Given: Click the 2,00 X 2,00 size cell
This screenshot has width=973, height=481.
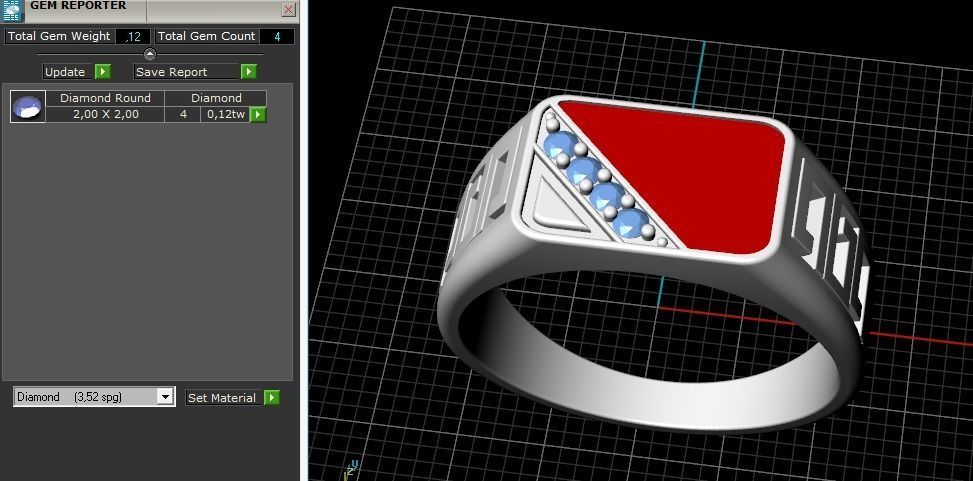Looking at the screenshot, I should coord(105,114).
